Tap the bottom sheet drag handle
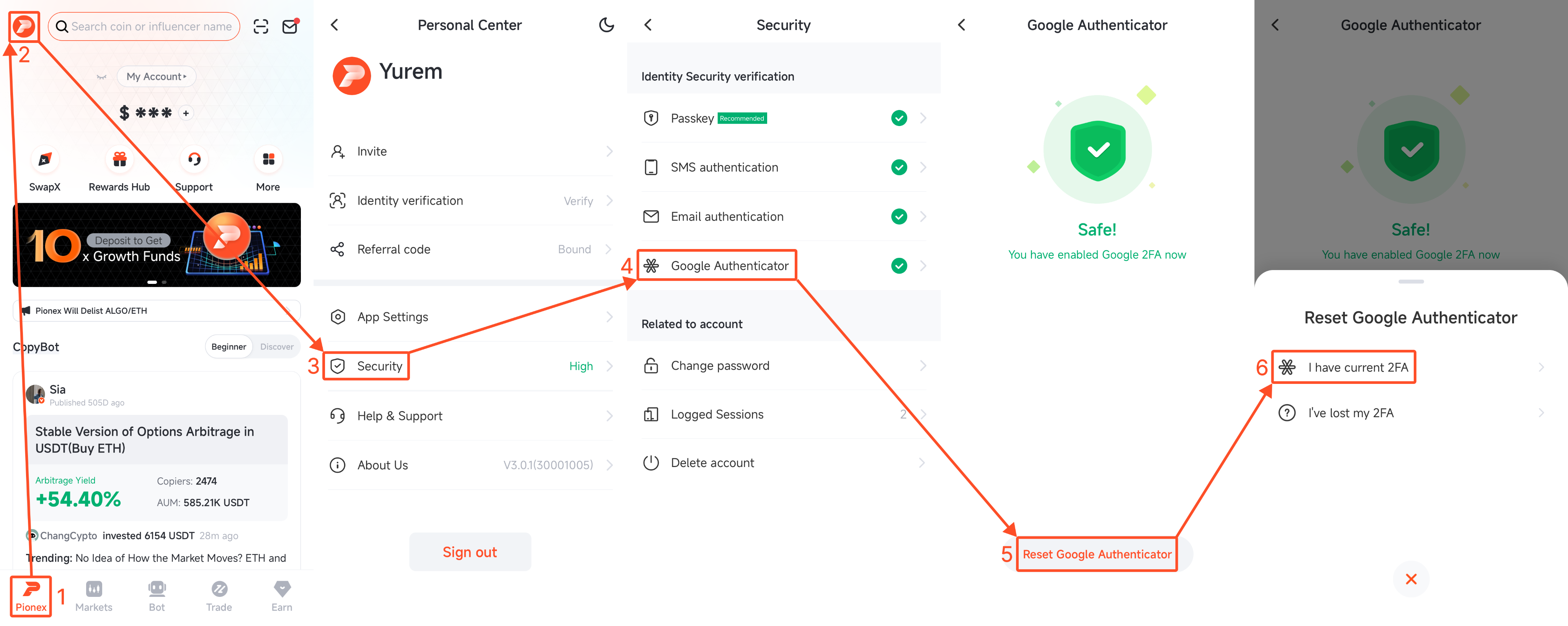Screen dimensions: 1568x626 [1411, 281]
